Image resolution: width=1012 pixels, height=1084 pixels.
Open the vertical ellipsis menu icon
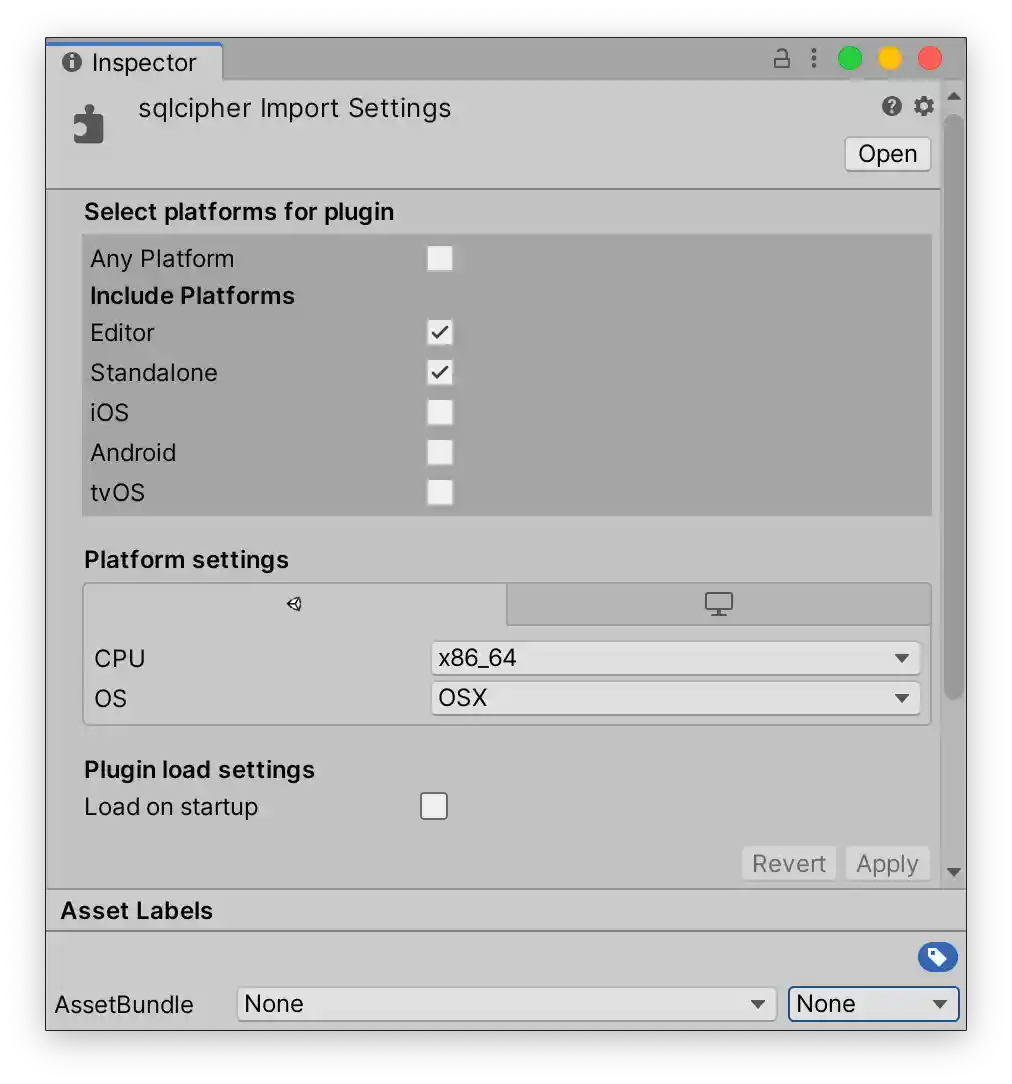tap(814, 58)
